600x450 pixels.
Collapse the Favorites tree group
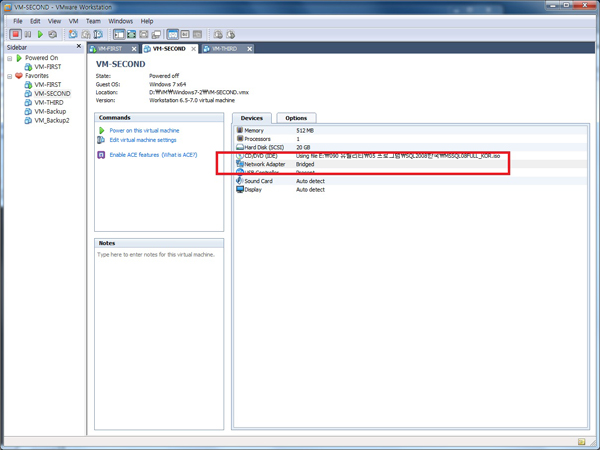(10, 76)
